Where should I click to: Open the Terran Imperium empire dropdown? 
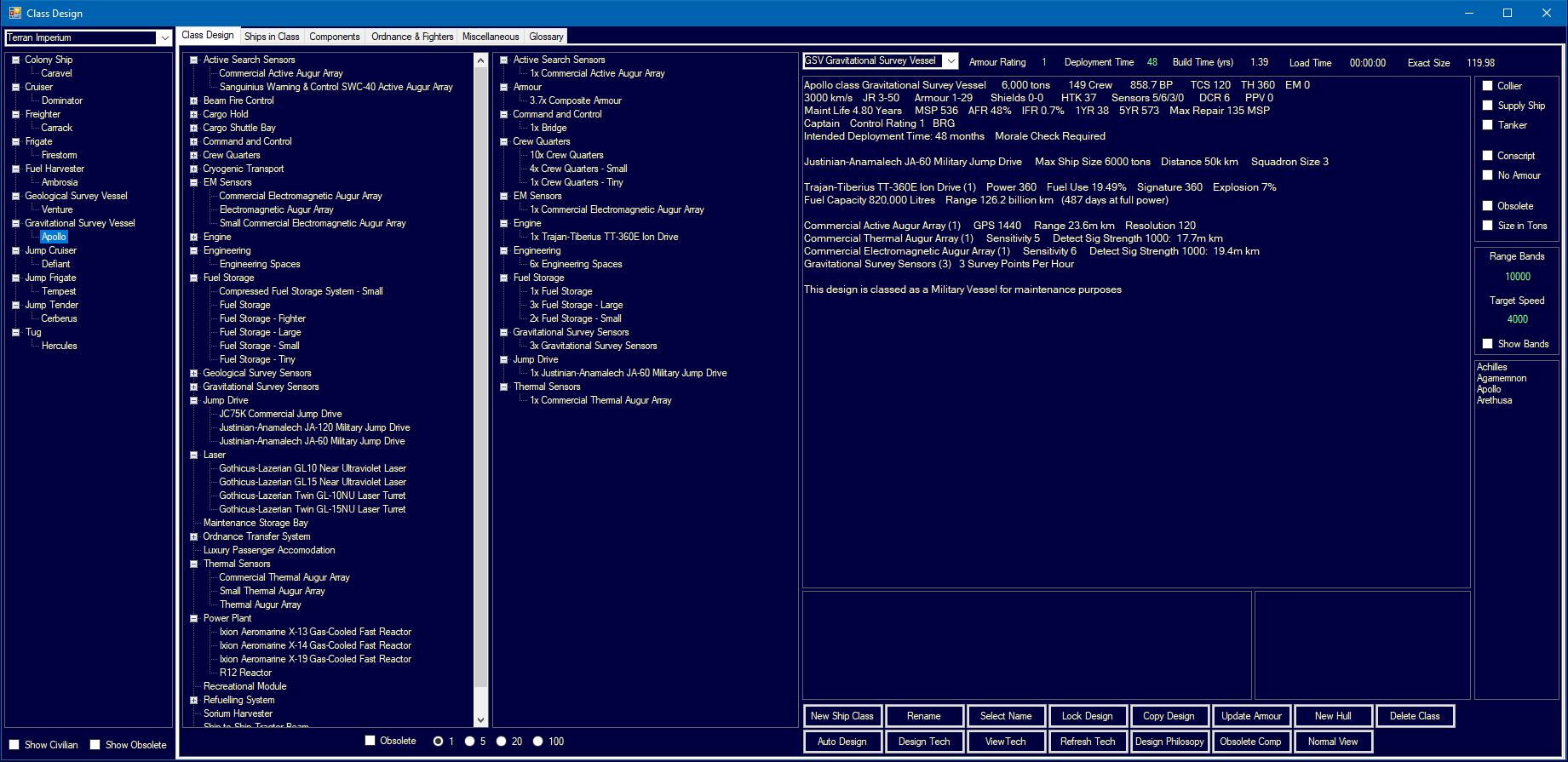tap(164, 37)
